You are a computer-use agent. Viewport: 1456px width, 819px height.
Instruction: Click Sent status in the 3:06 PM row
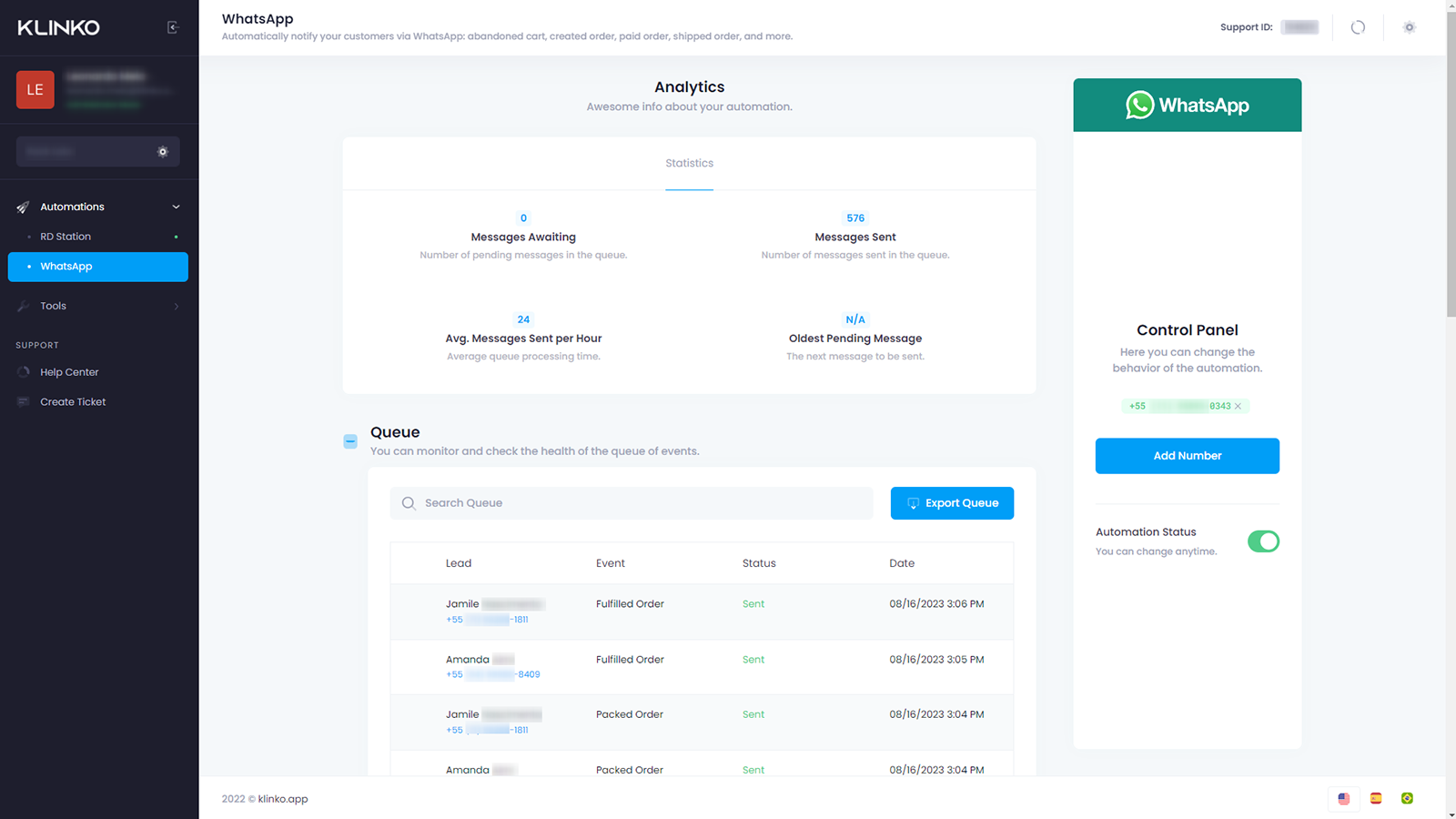click(x=753, y=604)
